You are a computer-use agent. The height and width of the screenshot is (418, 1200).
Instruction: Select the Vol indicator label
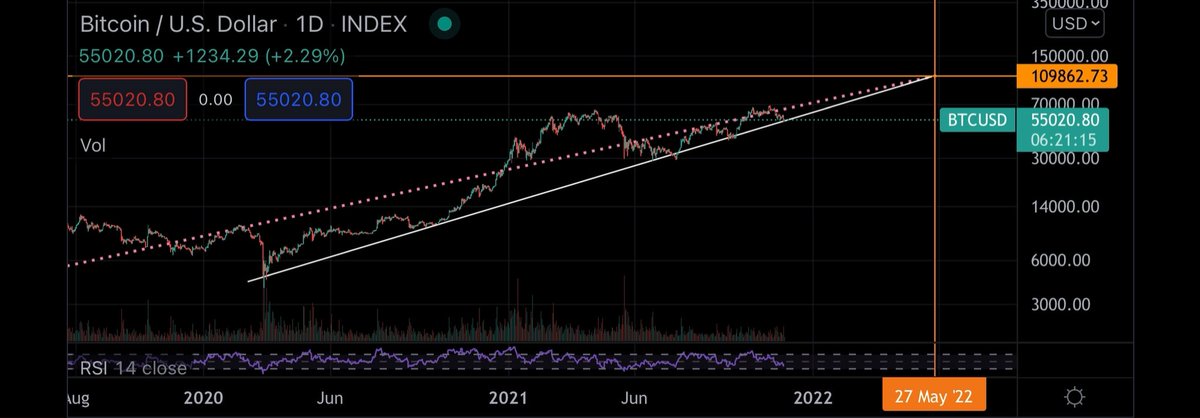click(93, 145)
